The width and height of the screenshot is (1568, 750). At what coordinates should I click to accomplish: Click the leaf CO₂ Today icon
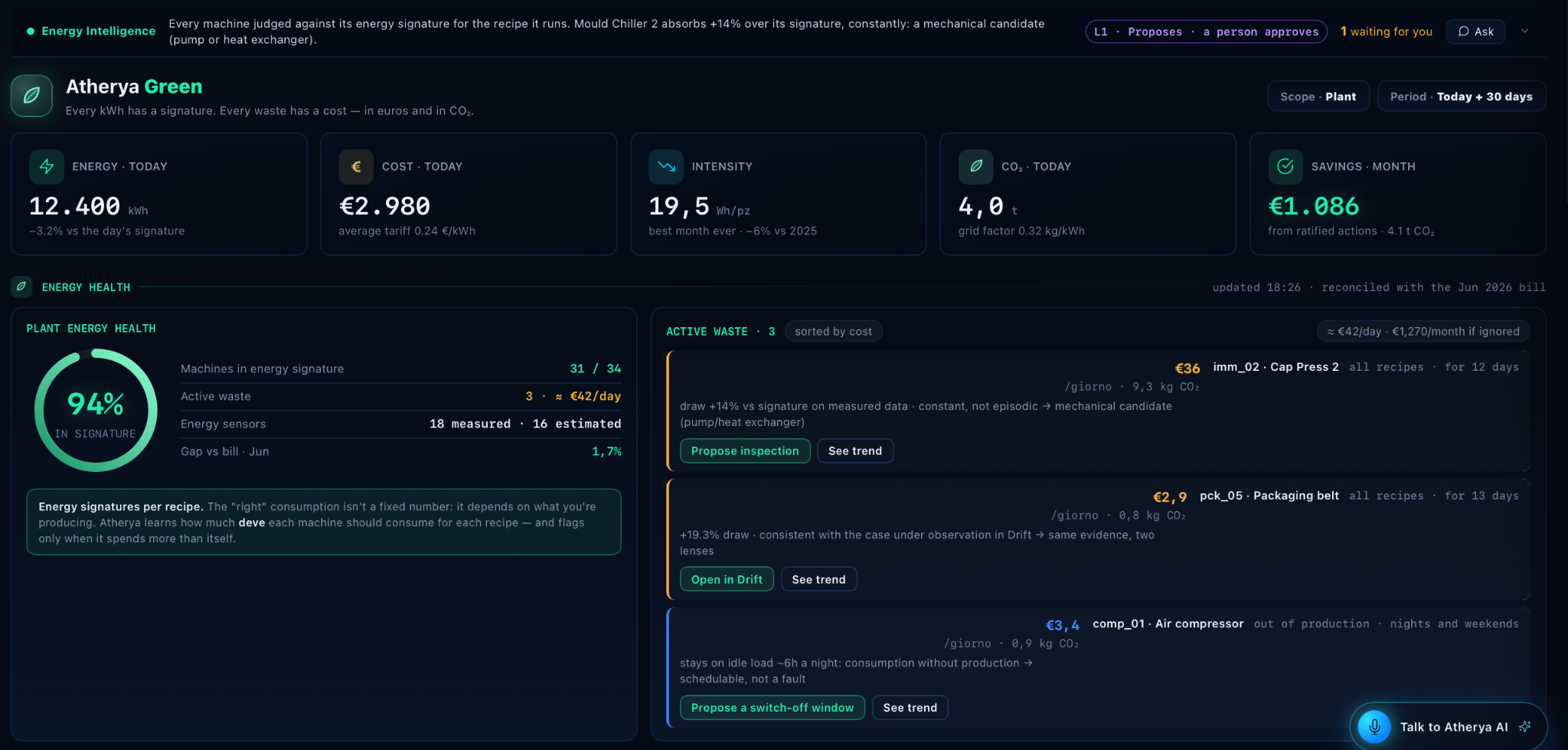click(976, 166)
